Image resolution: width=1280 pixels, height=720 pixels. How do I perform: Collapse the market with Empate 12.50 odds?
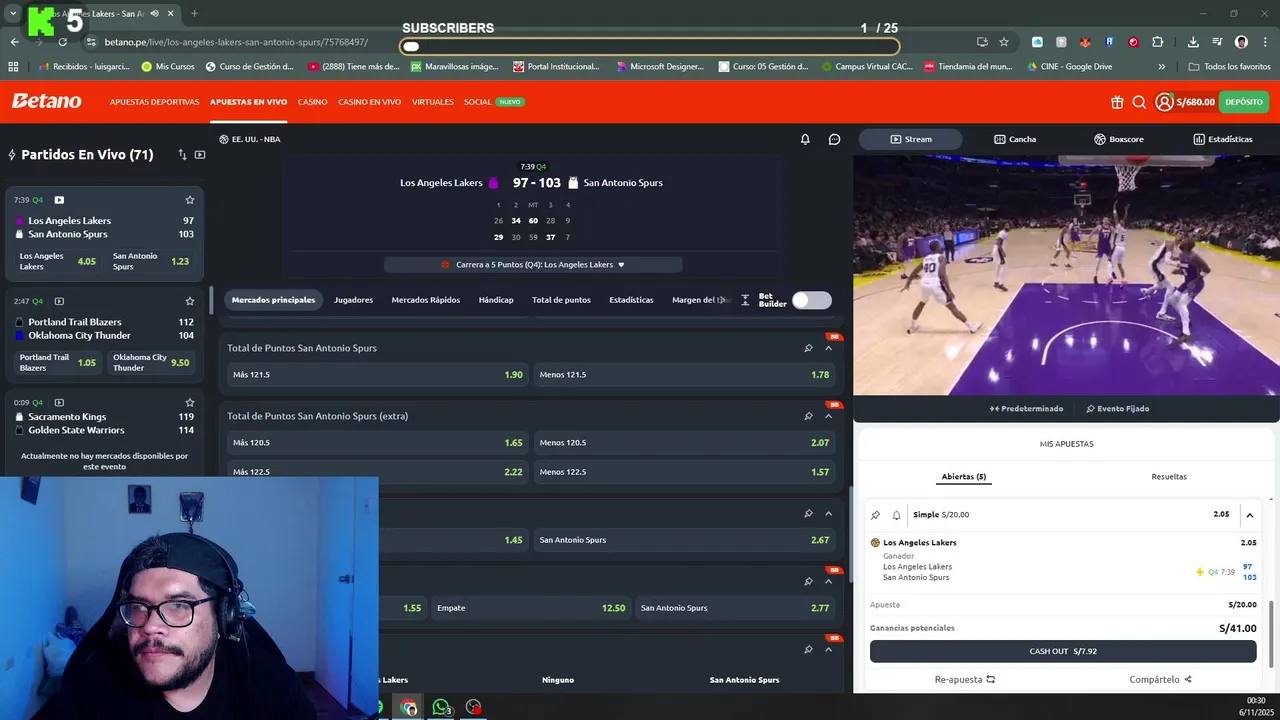[x=828, y=581]
